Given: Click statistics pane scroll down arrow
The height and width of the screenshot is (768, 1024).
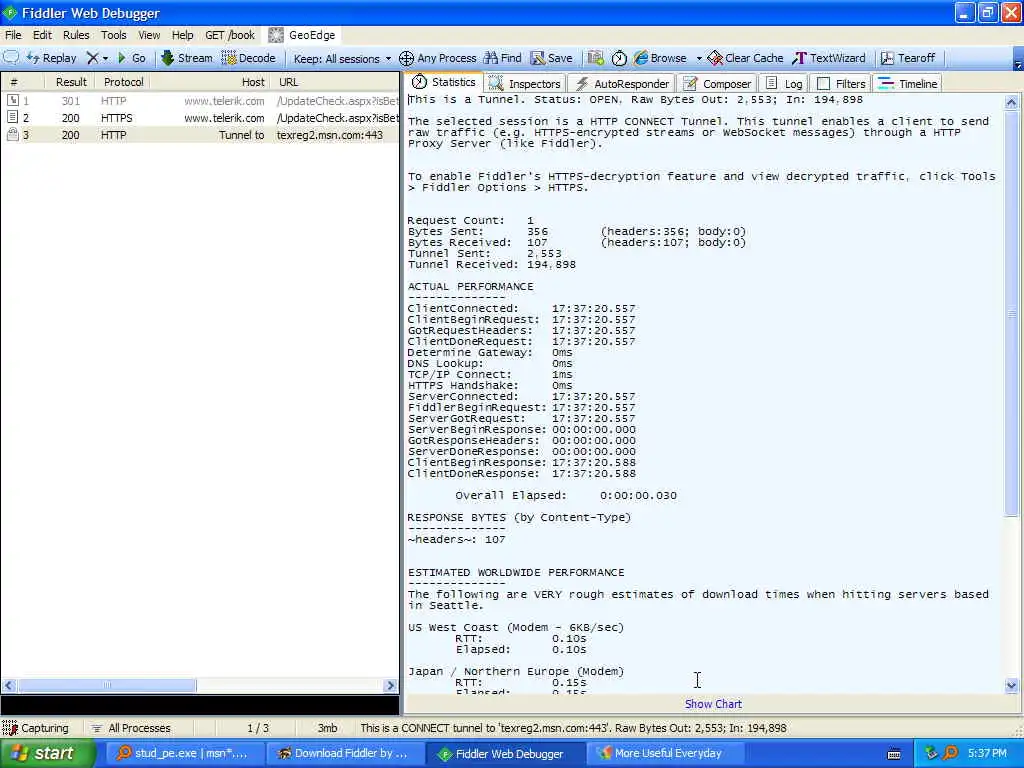Looking at the screenshot, I should [x=1011, y=686].
